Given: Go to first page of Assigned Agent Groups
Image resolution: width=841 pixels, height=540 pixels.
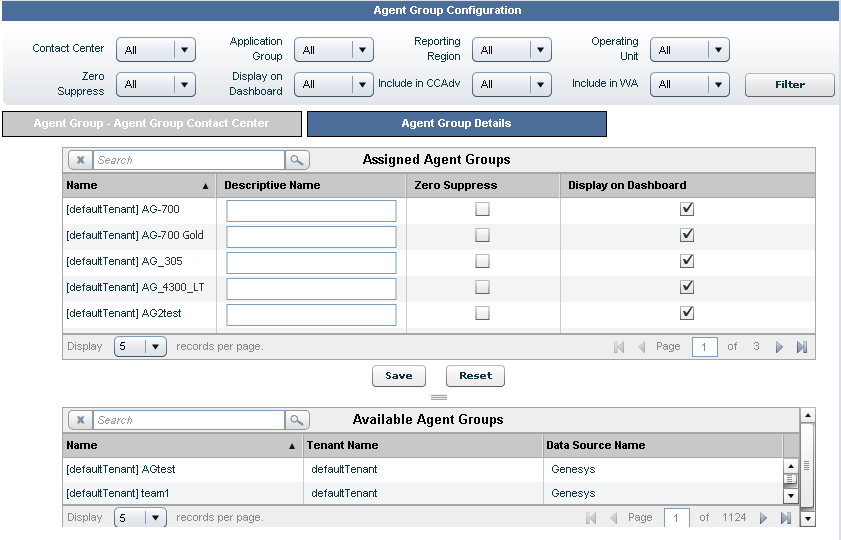Looking at the screenshot, I should [619, 347].
